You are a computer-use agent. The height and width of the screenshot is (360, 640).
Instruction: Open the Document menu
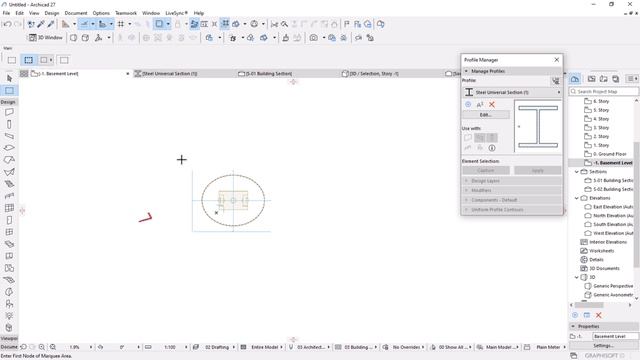[x=76, y=13]
